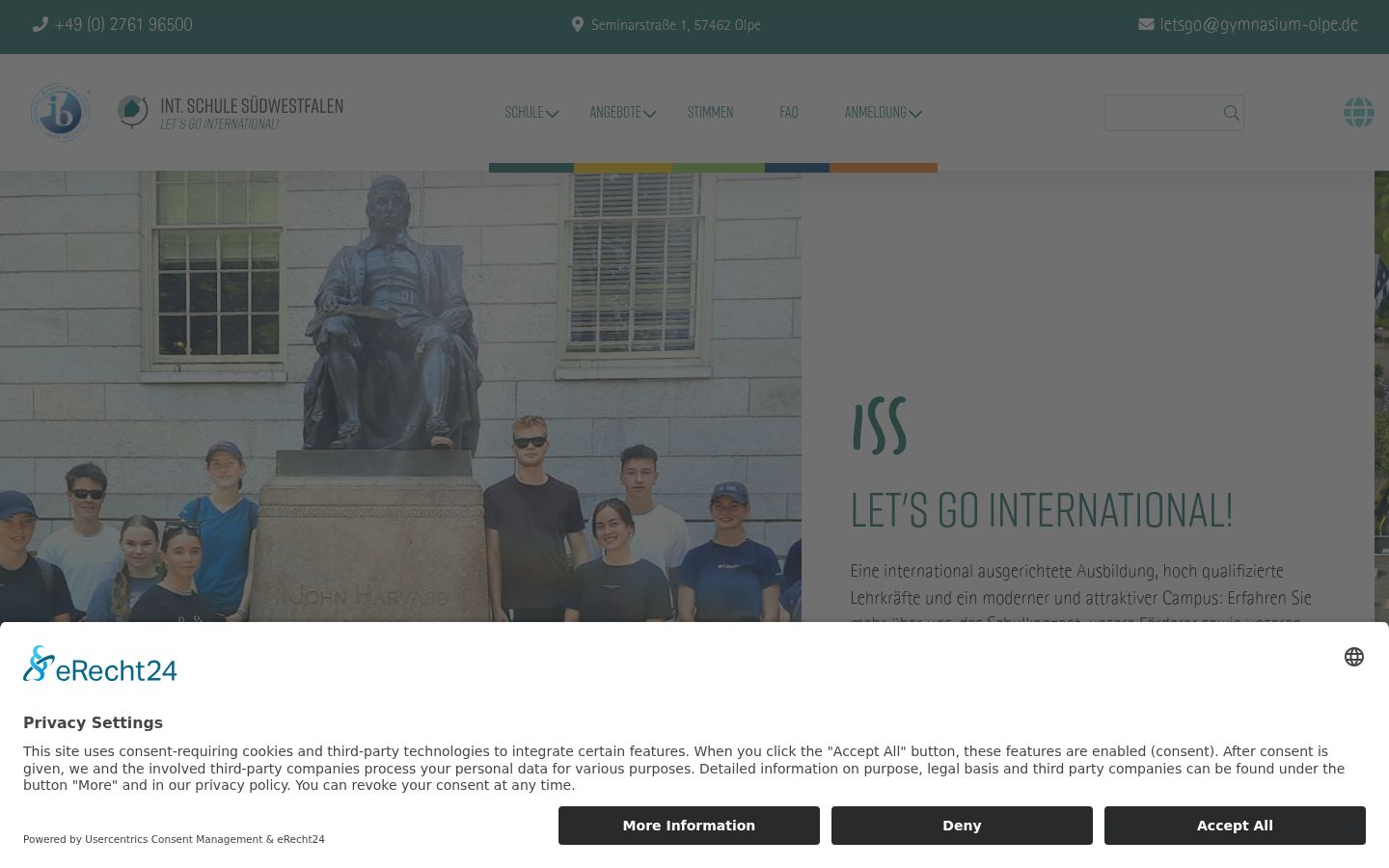Click the eRecht24 logo

point(100,664)
